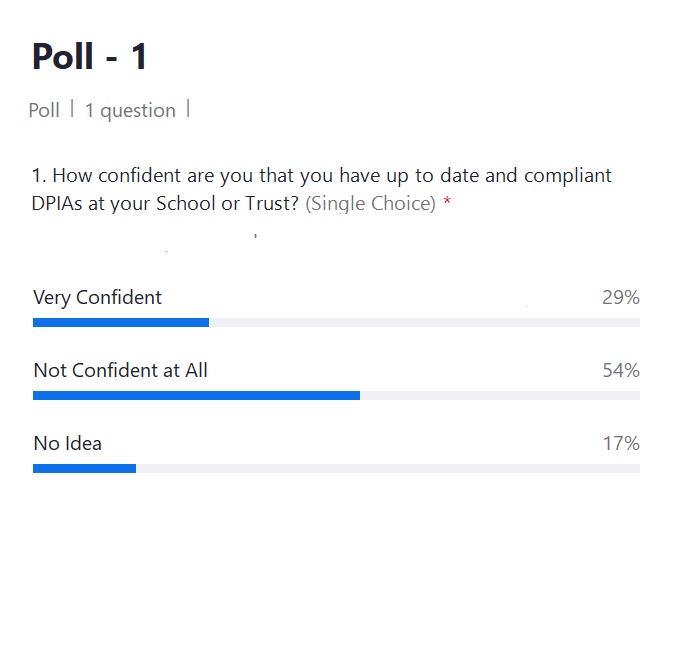The width and height of the screenshot is (679, 649).
Task: Click the Poll - 1 title
Action: 90,56
